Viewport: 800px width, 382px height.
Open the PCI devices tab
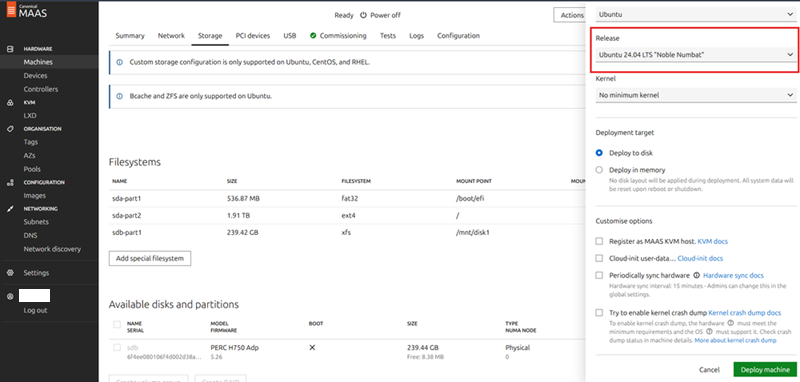tap(253, 36)
